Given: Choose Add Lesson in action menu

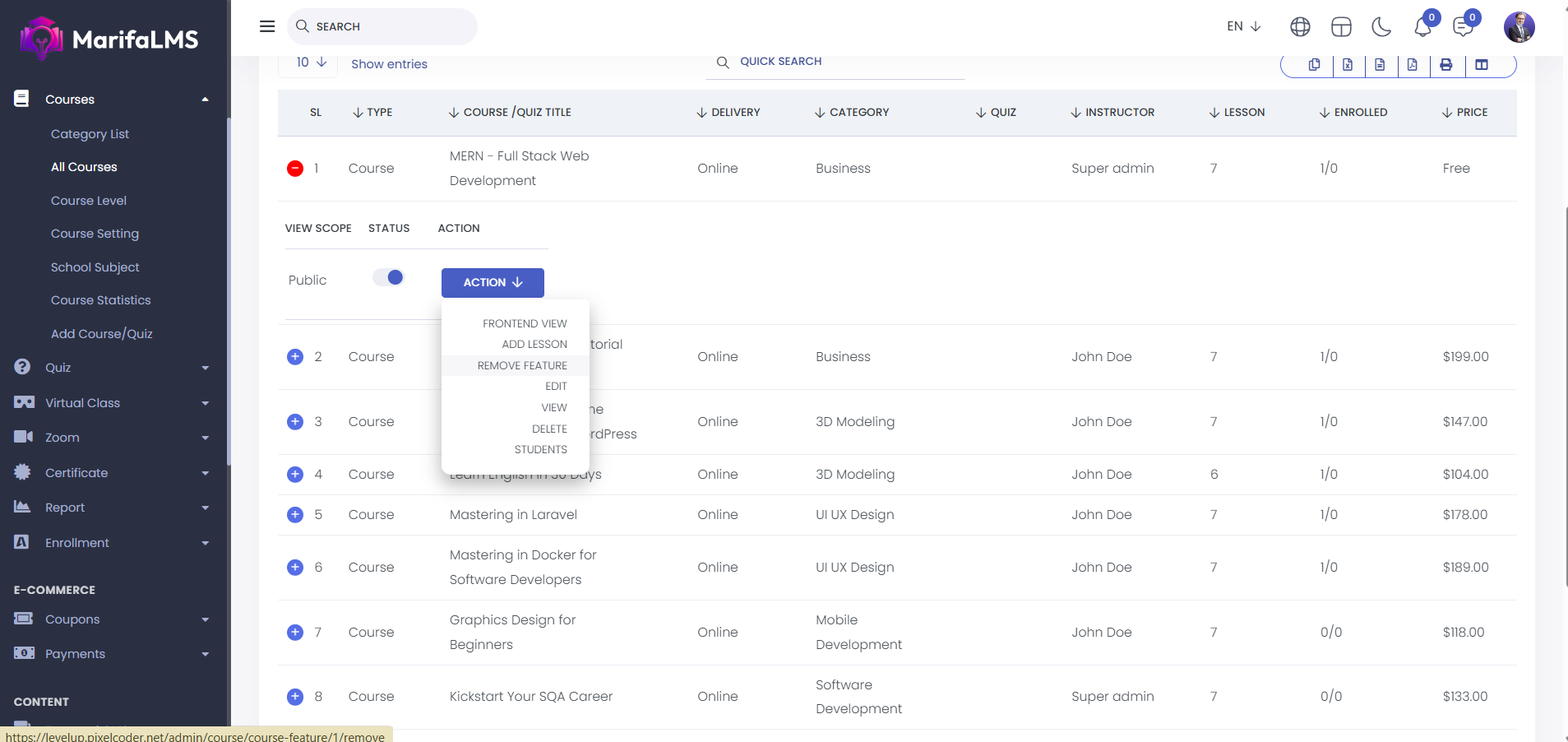Looking at the screenshot, I should tap(534, 344).
